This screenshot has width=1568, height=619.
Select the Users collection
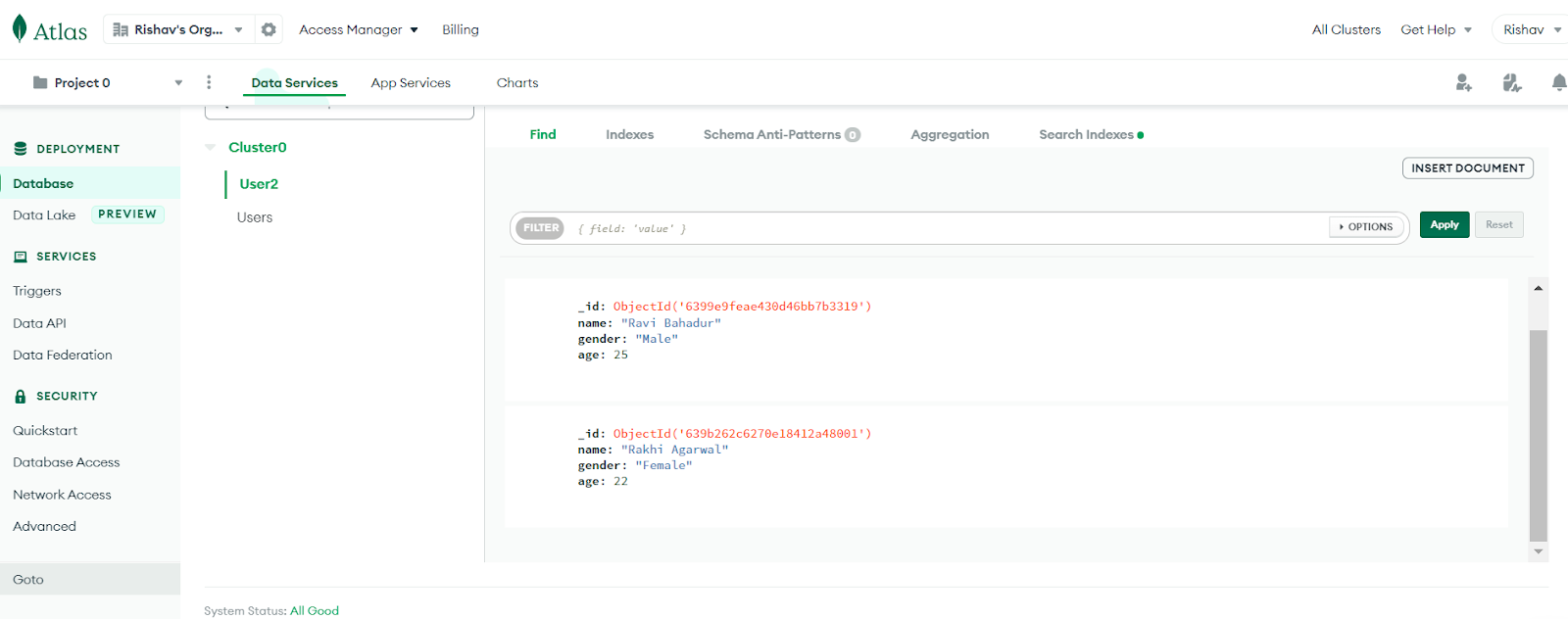255,217
